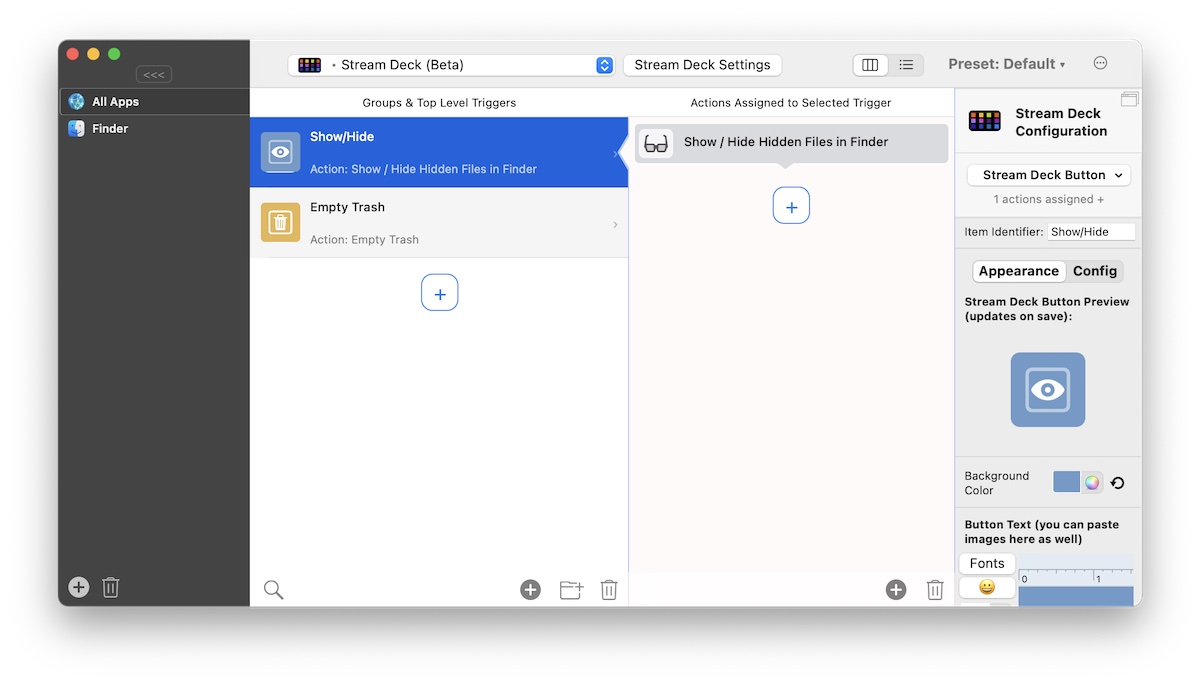Select the Show/Hide trigger row

coord(439,152)
